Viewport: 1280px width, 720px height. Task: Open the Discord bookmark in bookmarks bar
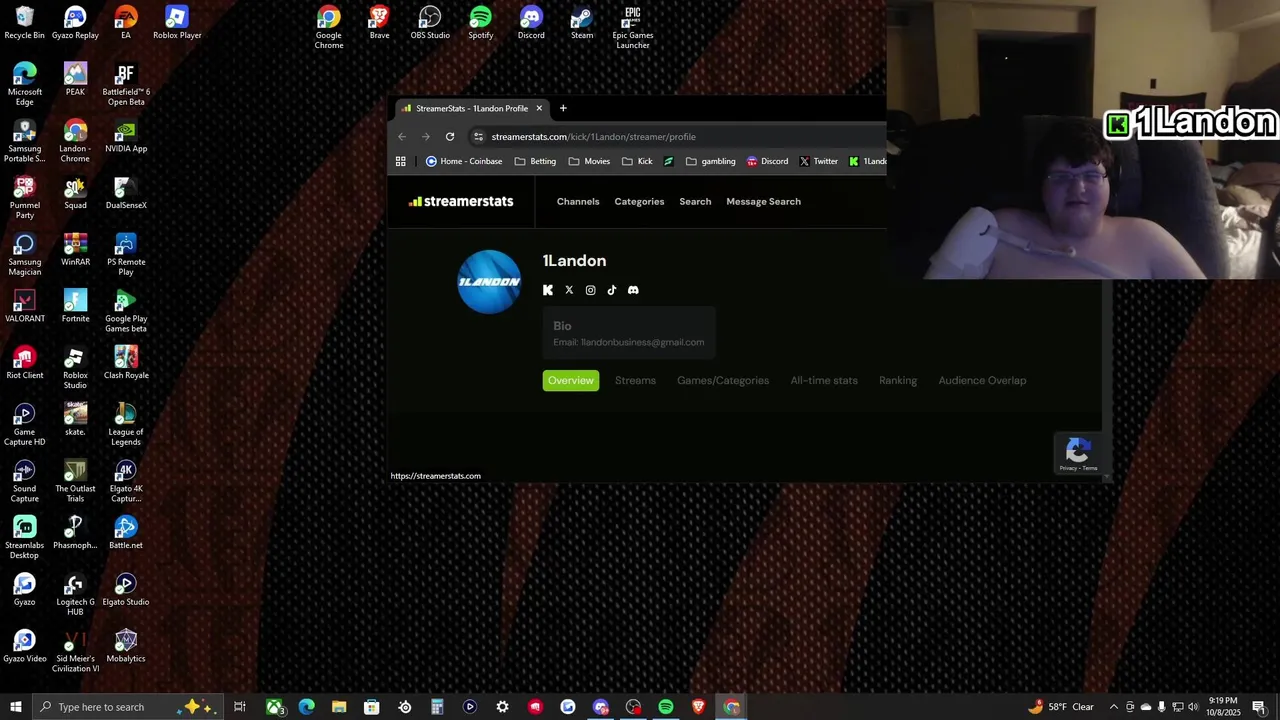pyautogui.click(x=767, y=161)
